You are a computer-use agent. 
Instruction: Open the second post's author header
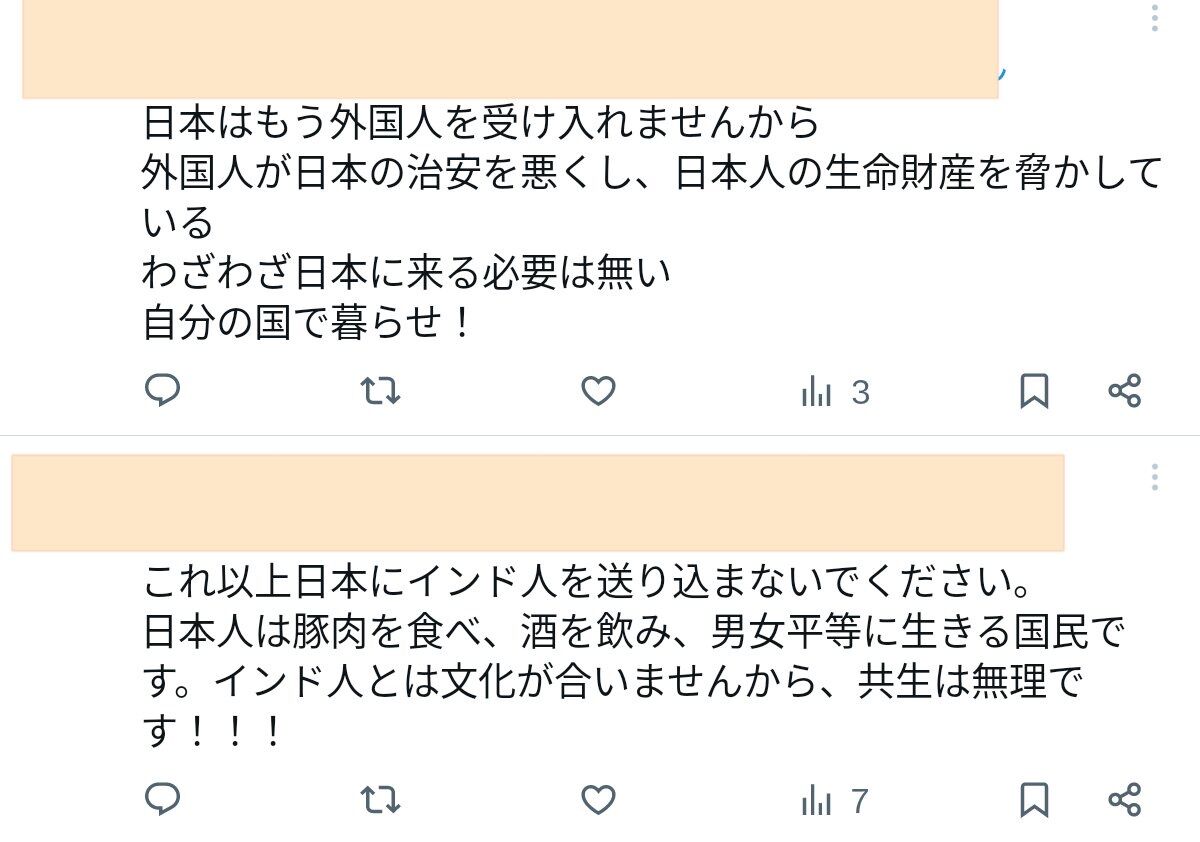coord(538,502)
